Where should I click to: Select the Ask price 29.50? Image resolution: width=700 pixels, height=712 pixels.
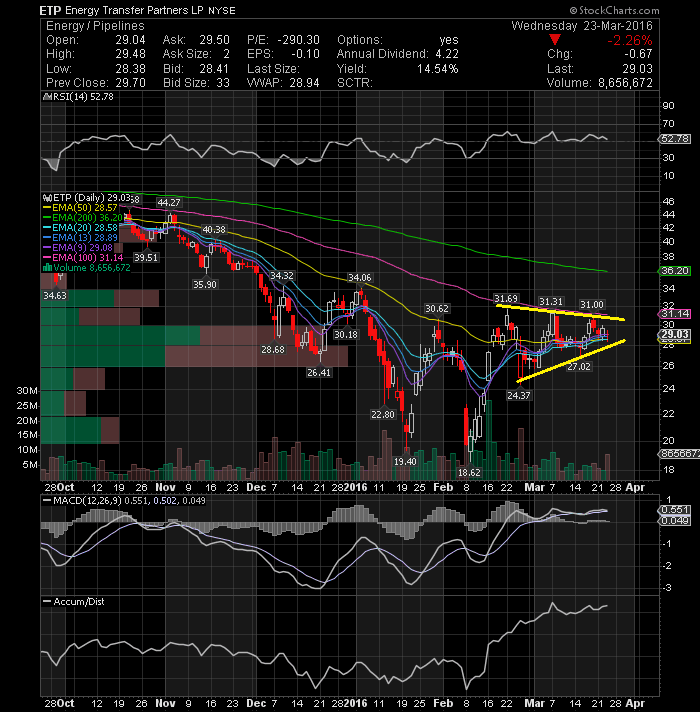coord(214,40)
